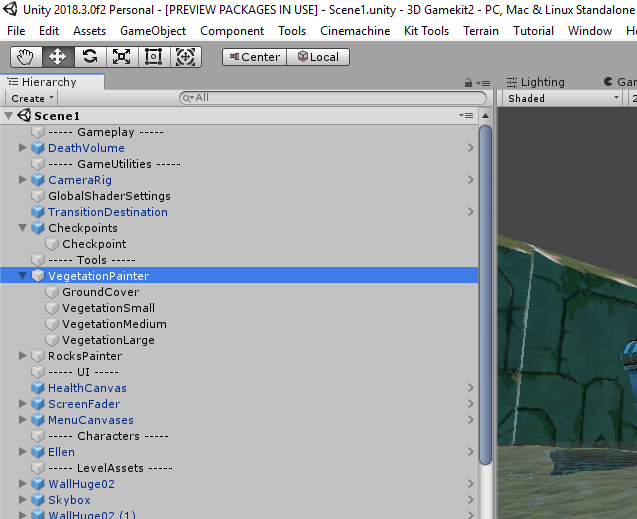Expand the Ellen character object

23,452
